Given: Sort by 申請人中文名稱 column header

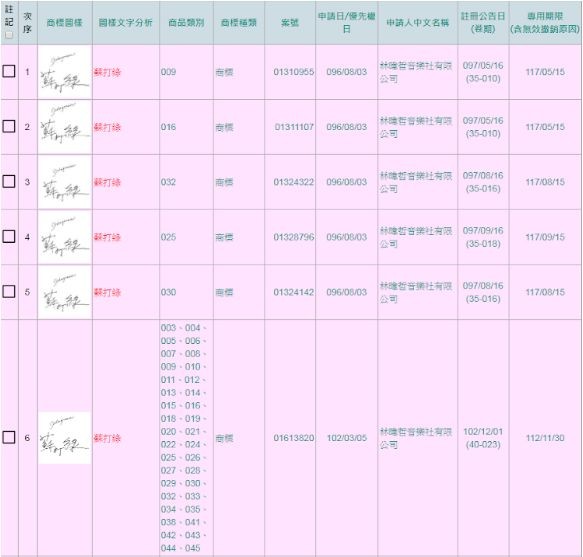Looking at the screenshot, I should click(x=417, y=23).
